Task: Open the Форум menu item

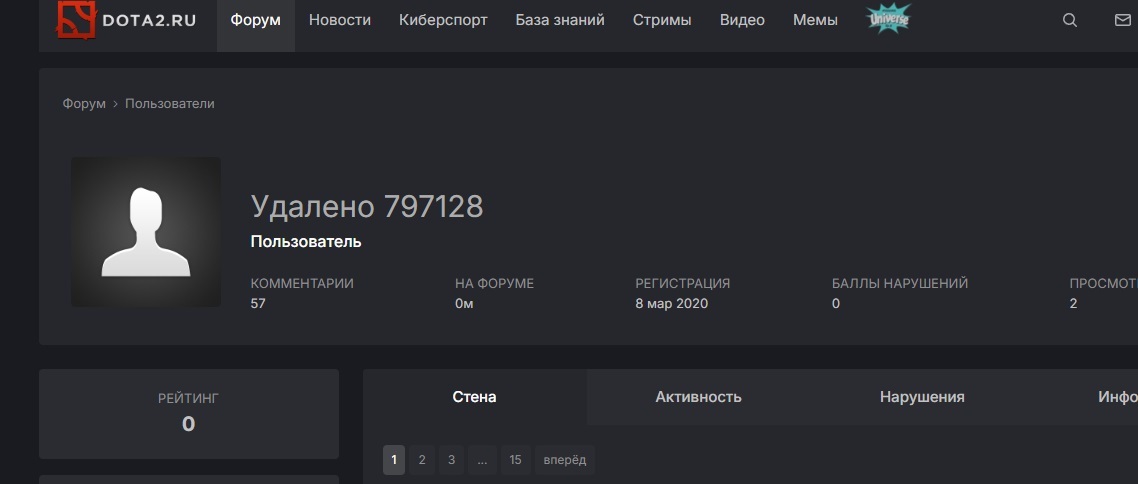Action: coord(255,20)
